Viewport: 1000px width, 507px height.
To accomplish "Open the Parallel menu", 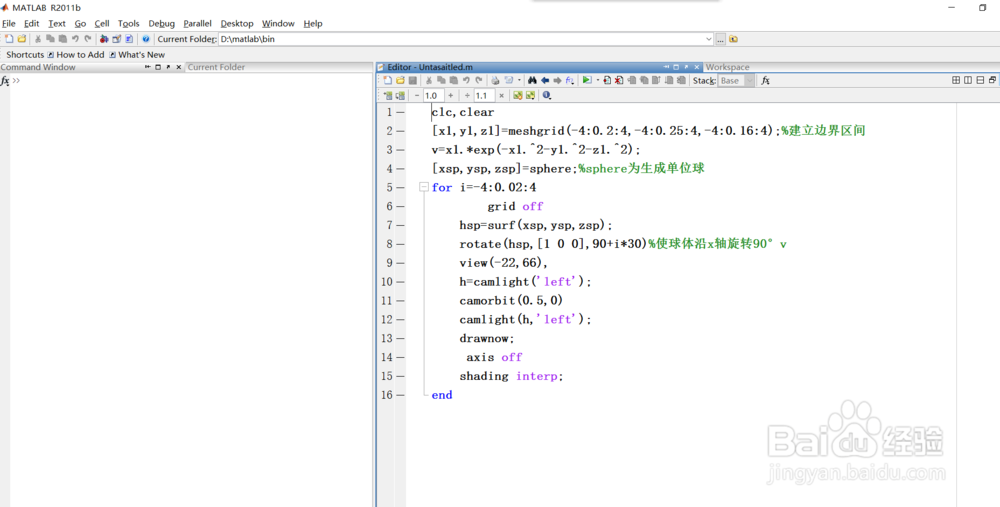I will point(197,24).
